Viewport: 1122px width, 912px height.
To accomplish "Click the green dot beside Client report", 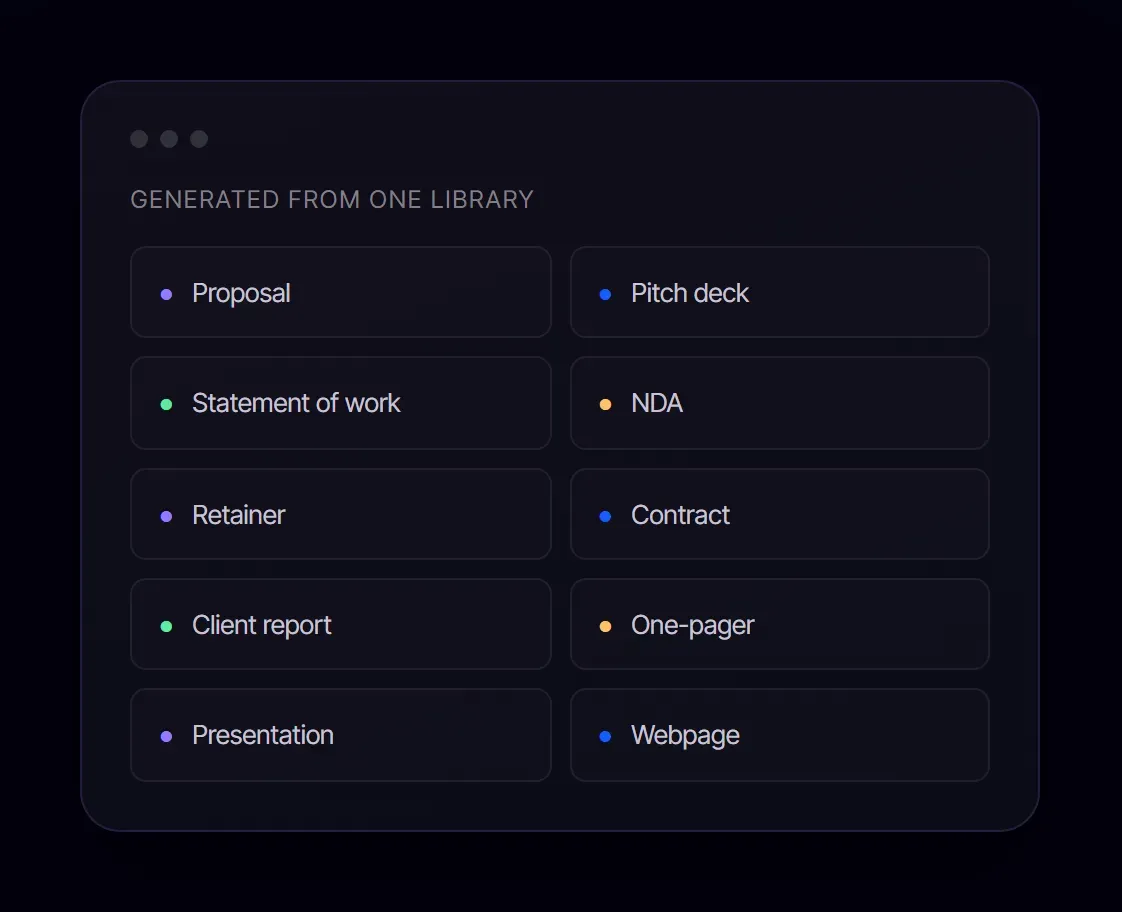I will [x=166, y=626].
